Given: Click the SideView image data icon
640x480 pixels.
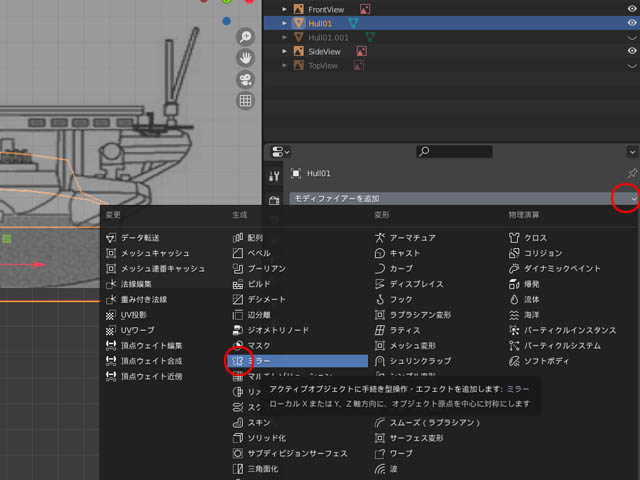Looking at the screenshot, I should coord(361,51).
